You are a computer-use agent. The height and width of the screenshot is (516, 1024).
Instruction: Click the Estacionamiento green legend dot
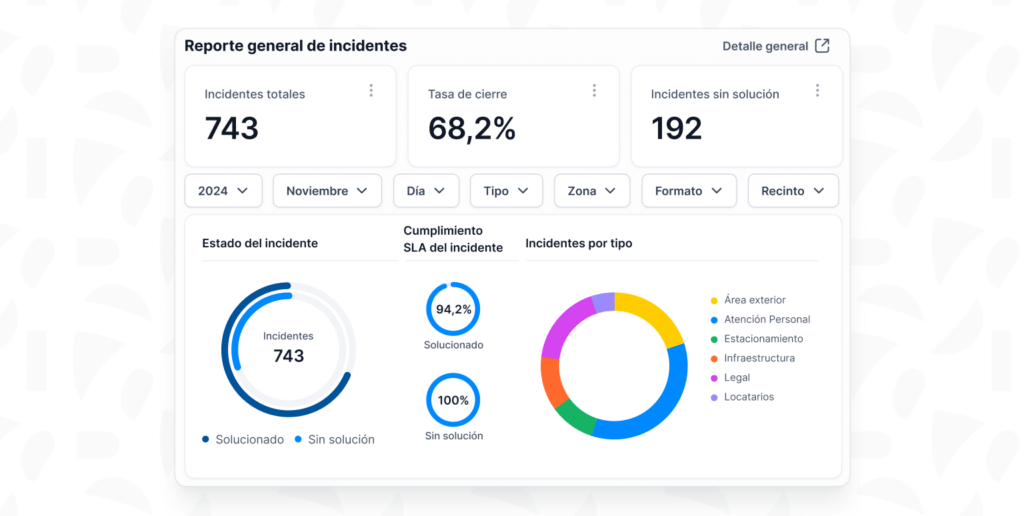(x=714, y=339)
